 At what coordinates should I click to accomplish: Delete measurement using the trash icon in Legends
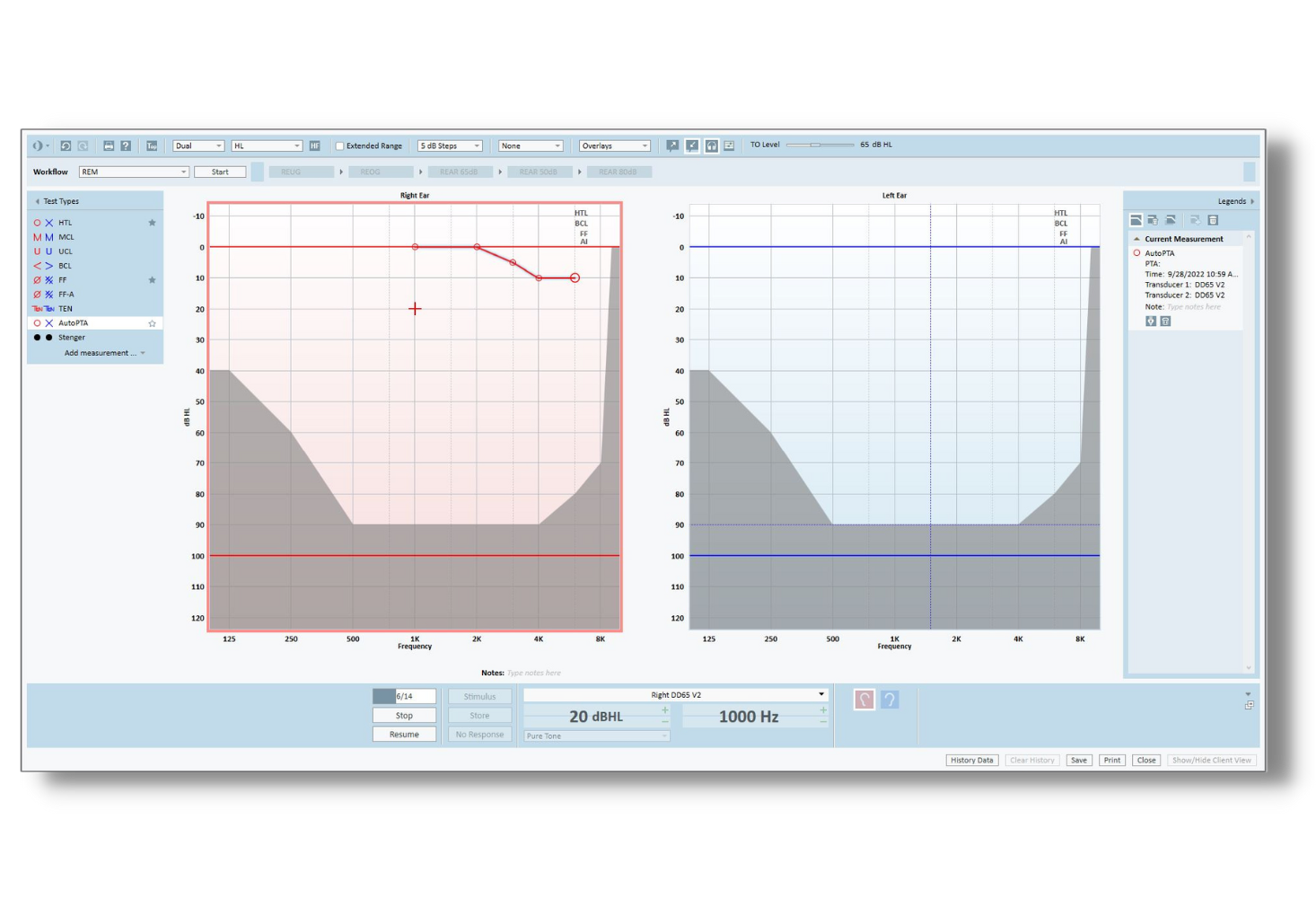click(1214, 219)
